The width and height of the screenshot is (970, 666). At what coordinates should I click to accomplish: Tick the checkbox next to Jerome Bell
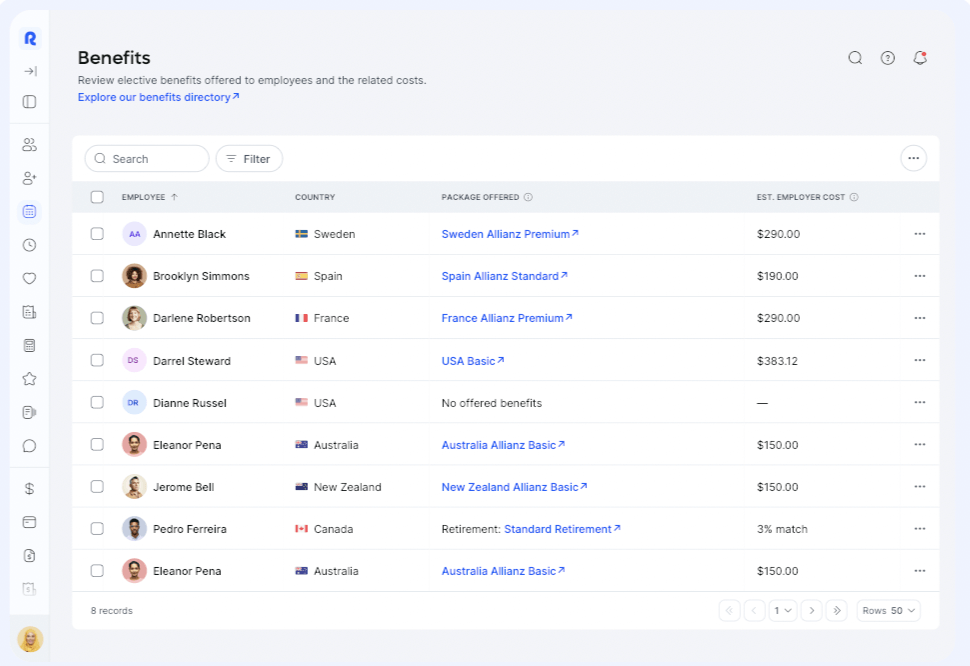97,487
